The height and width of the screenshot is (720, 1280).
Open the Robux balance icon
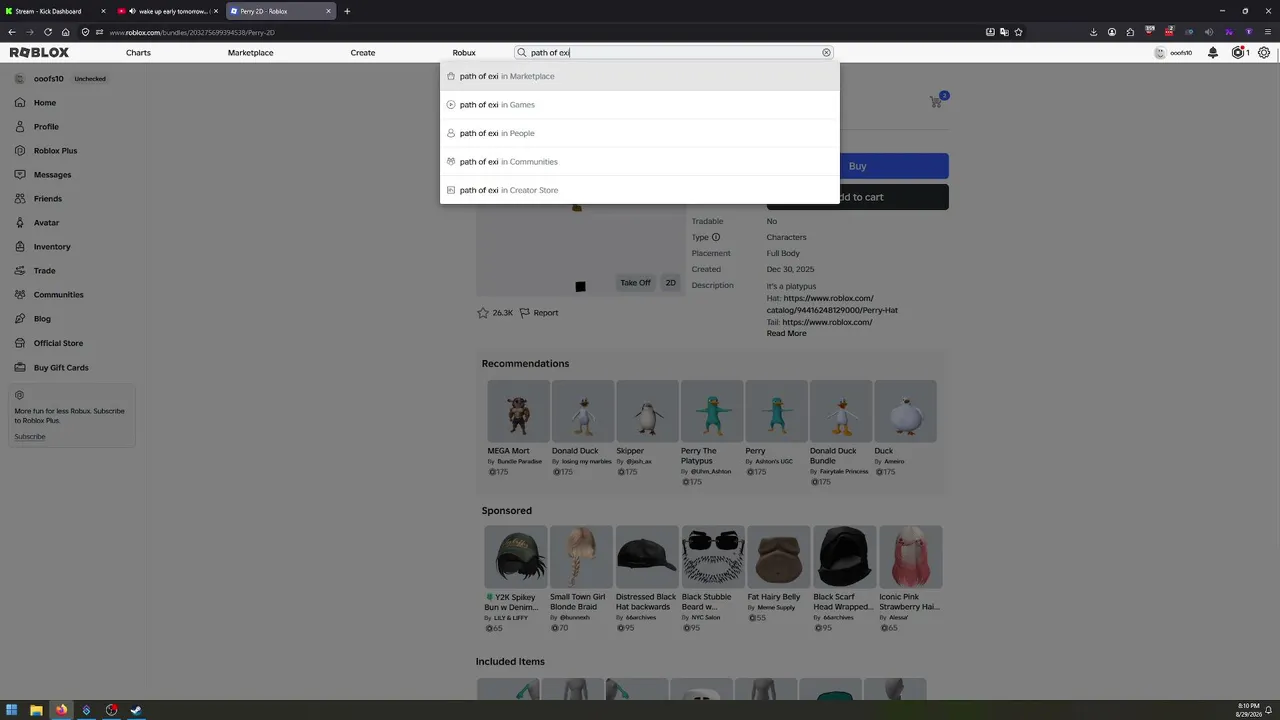pyautogui.click(x=1238, y=52)
